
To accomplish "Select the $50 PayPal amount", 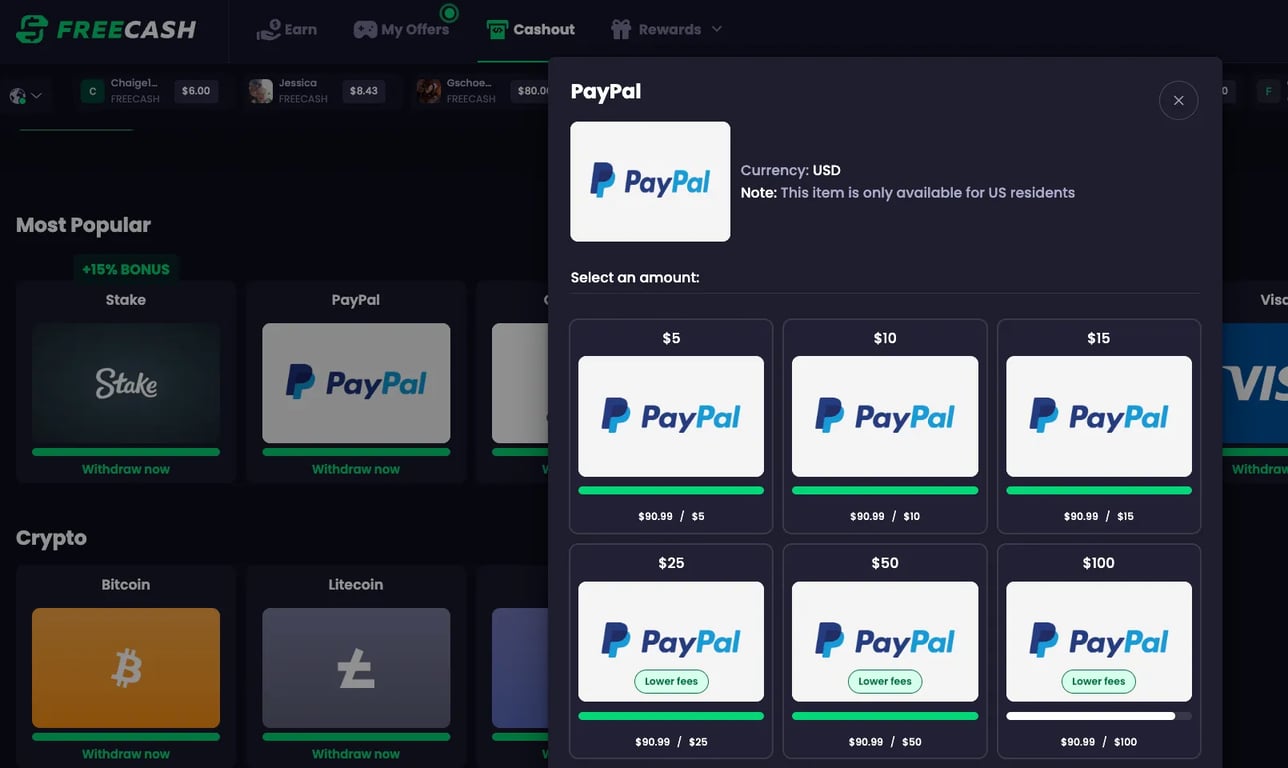I will (x=885, y=651).
